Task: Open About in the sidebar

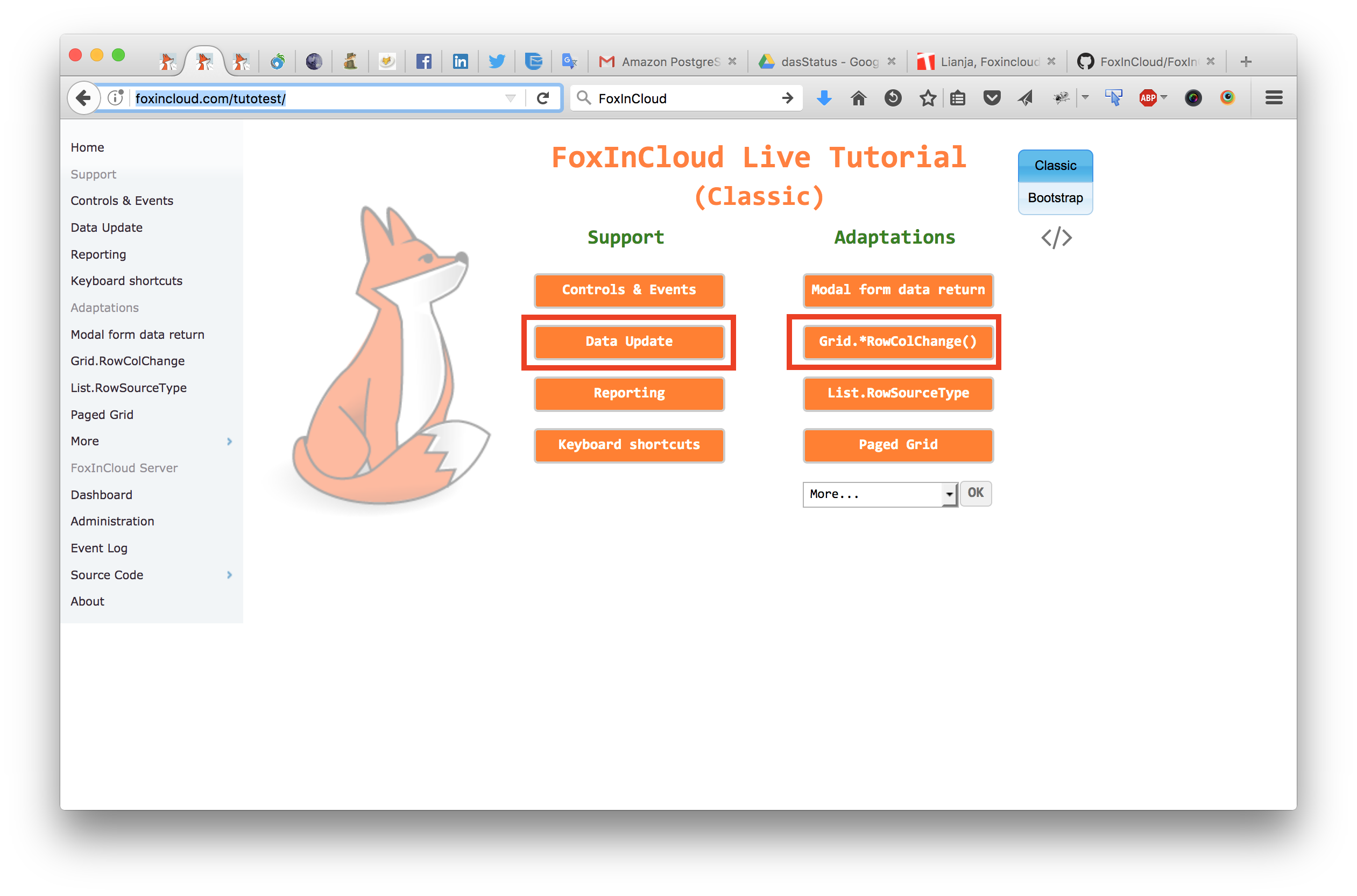Action: coord(88,601)
